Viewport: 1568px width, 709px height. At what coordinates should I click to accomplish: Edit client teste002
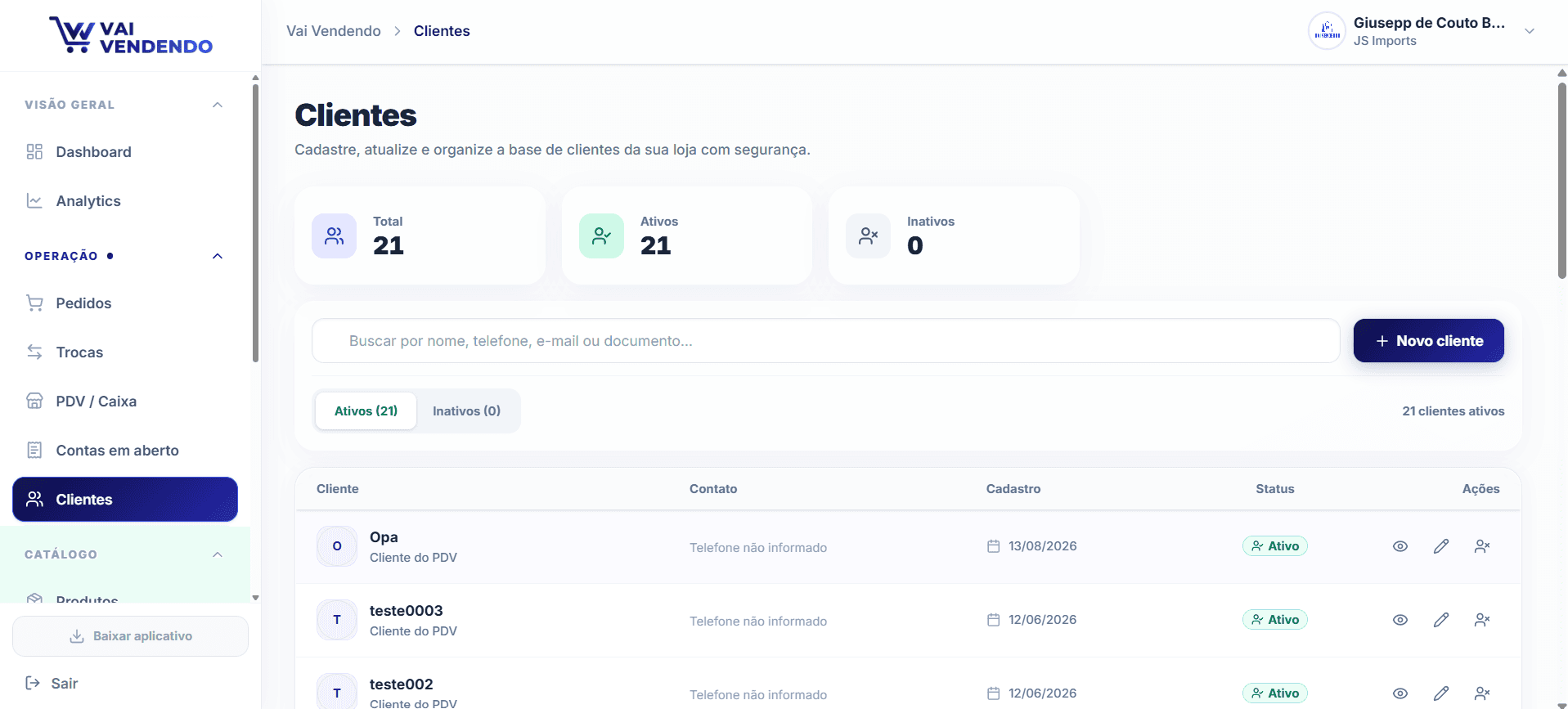[x=1441, y=693]
